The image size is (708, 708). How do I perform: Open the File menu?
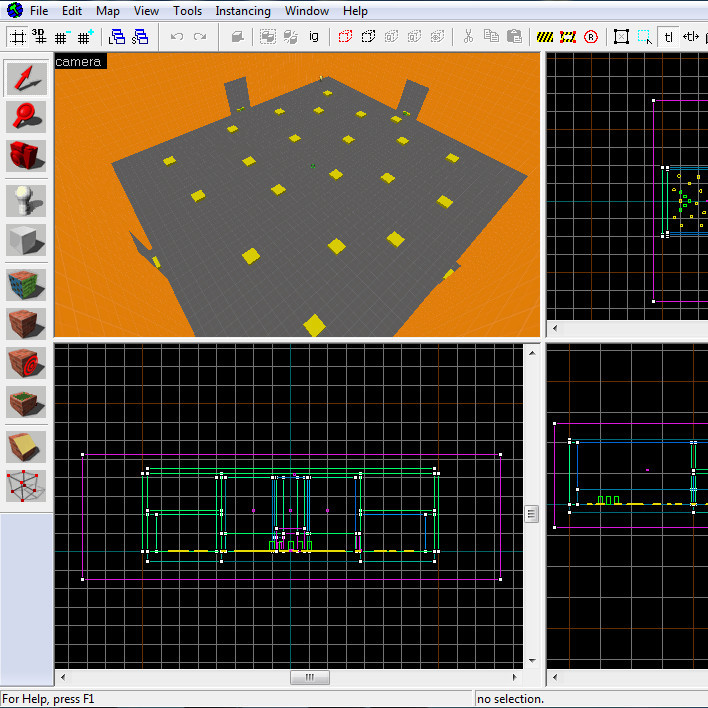(x=39, y=11)
